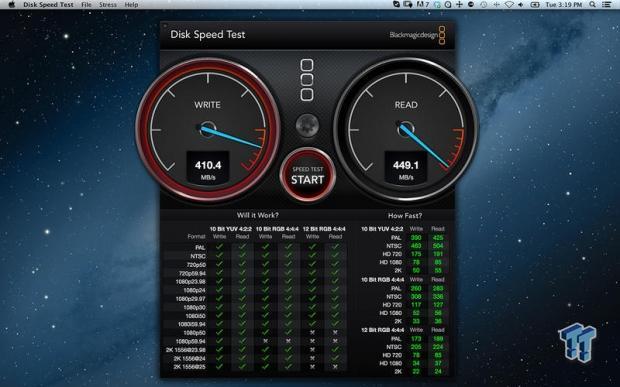This screenshot has width=620, height=387.
Task: Click PAL row 10 Bit YUV Write checkmark
Action: [x=219, y=247]
